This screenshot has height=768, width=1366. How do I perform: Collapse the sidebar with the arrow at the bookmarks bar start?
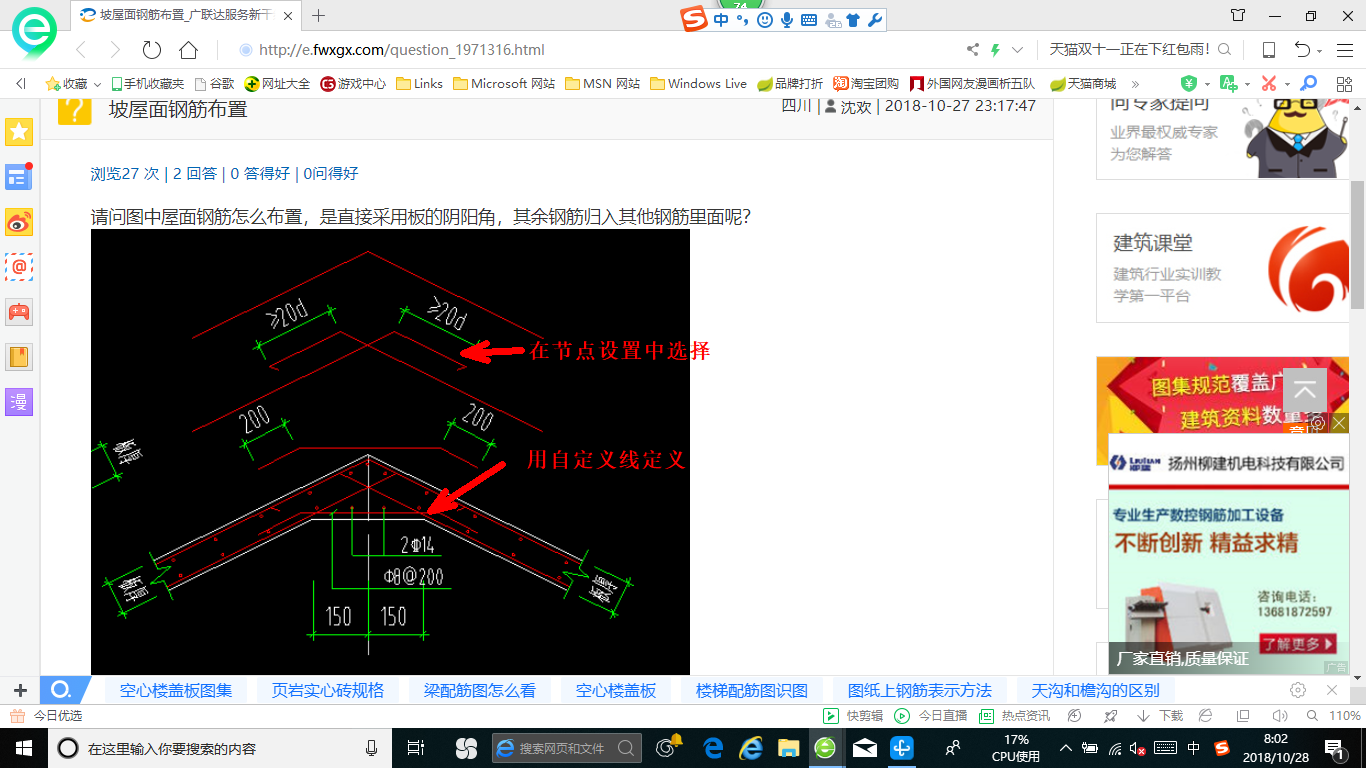pos(21,84)
